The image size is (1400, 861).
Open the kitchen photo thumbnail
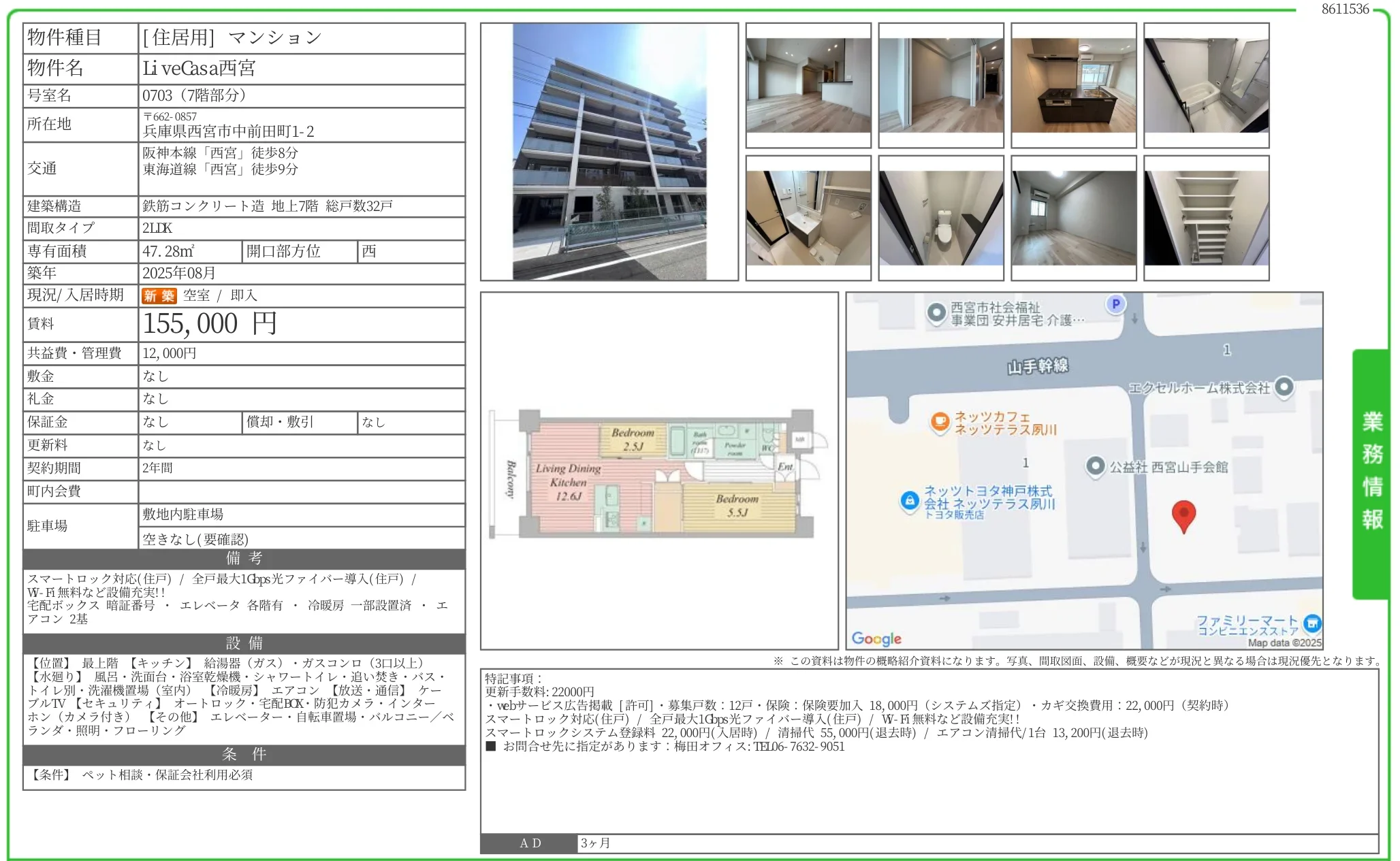pyautogui.click(x=1073, y=85)
